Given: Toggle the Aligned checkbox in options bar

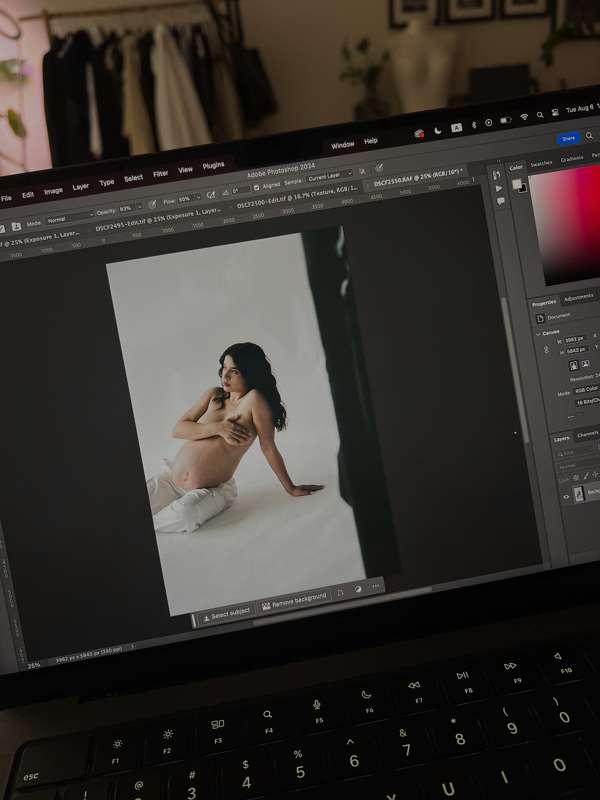Looking at the screenshot, I should (257, 187).
